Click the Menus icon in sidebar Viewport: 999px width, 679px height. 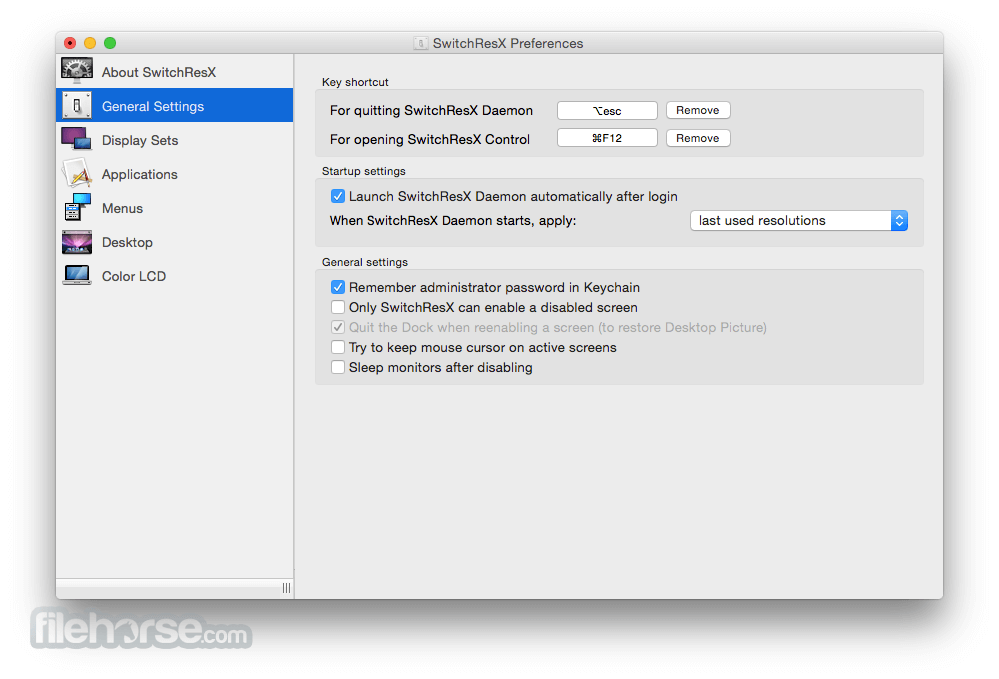(76, 208)
